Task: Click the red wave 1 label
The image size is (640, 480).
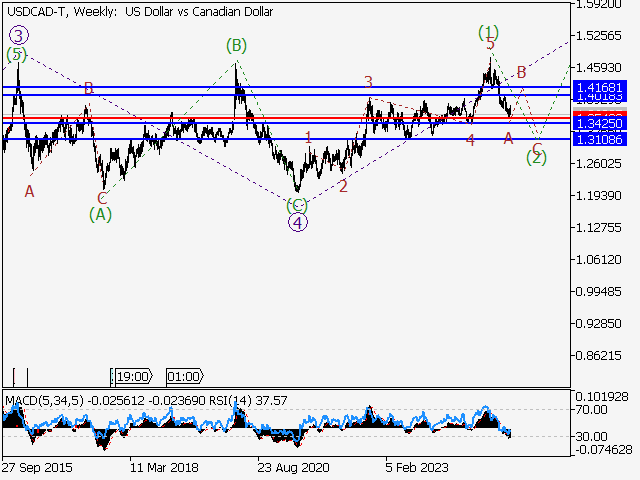Action: coord(309,137)
